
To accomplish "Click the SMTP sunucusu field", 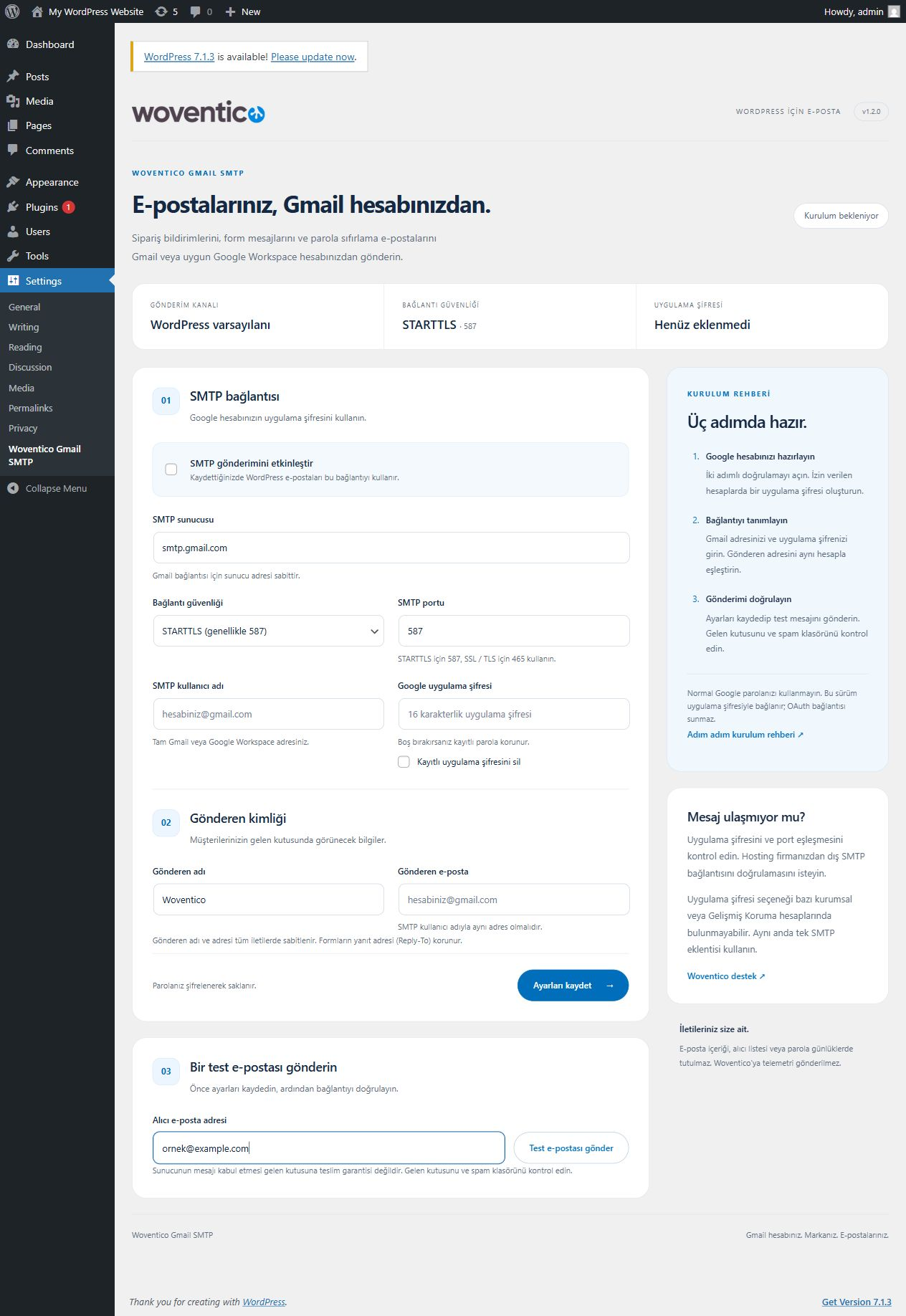I will click(x=391, y=548).
